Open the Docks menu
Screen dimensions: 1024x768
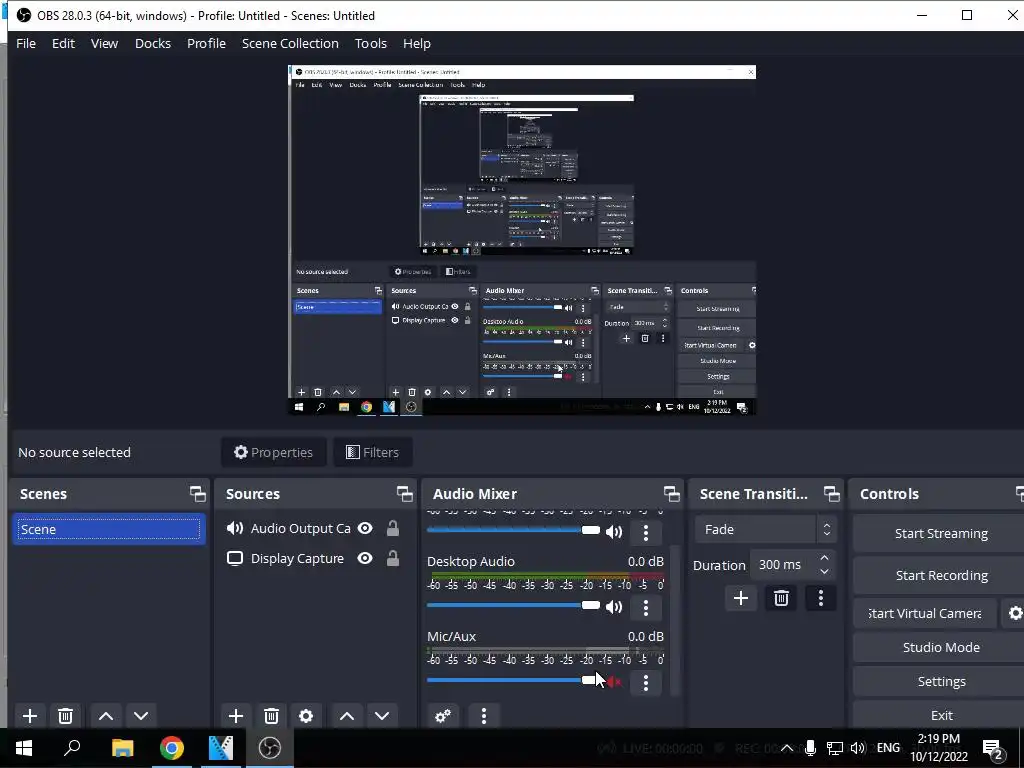click(x=153, y=43)
